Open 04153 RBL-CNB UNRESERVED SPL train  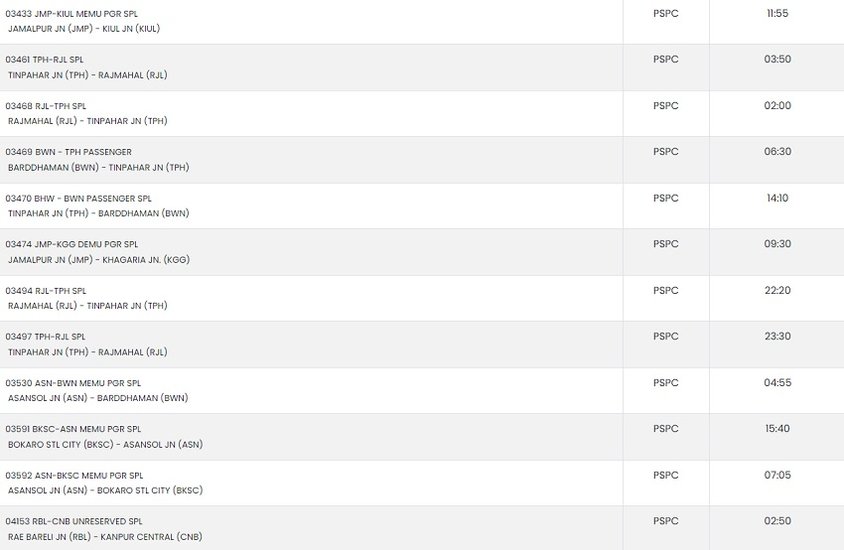click(74, 521)
